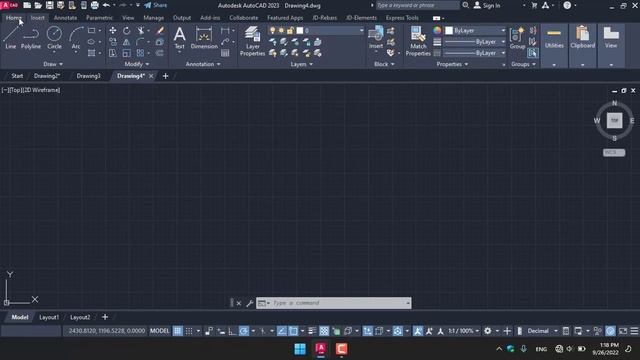Expand the Properties panel
The width and height of the screenshot is (640, 360).
[452, 64]
